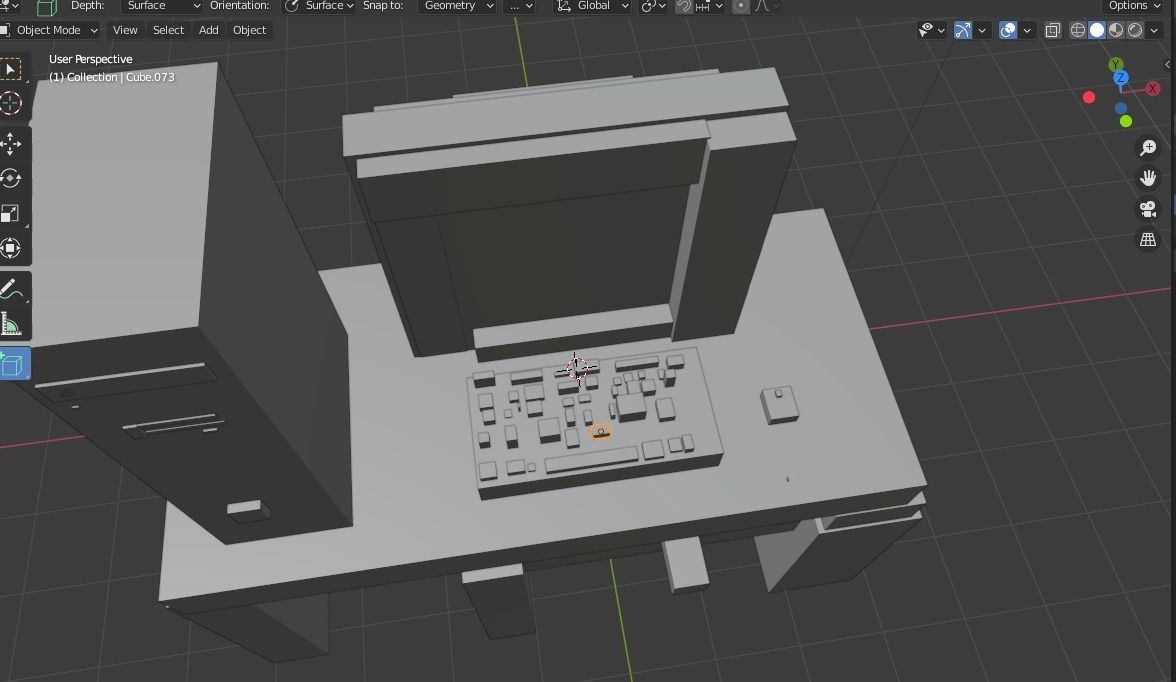Switch to Wireframe viewport shading
This screenshot has height=682, width=1176.
[1078, 30]
